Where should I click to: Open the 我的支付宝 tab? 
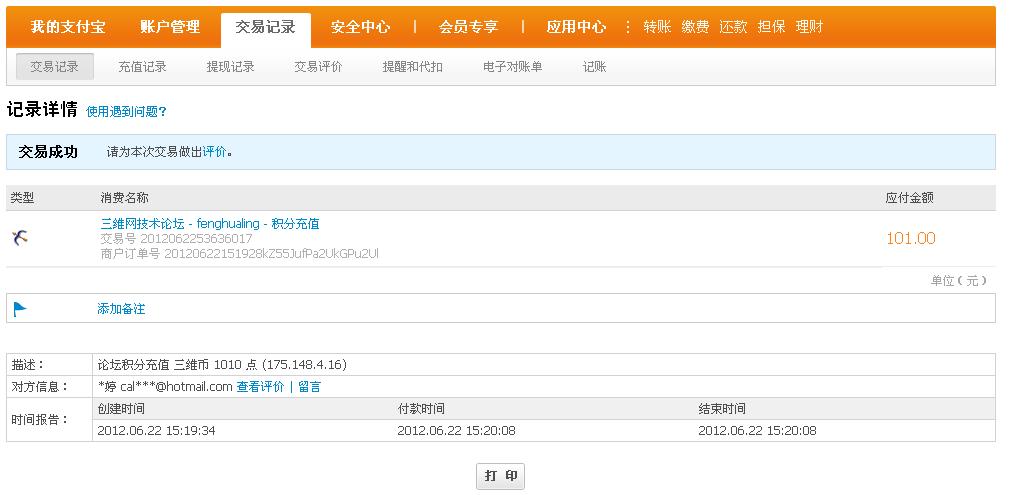68,27
